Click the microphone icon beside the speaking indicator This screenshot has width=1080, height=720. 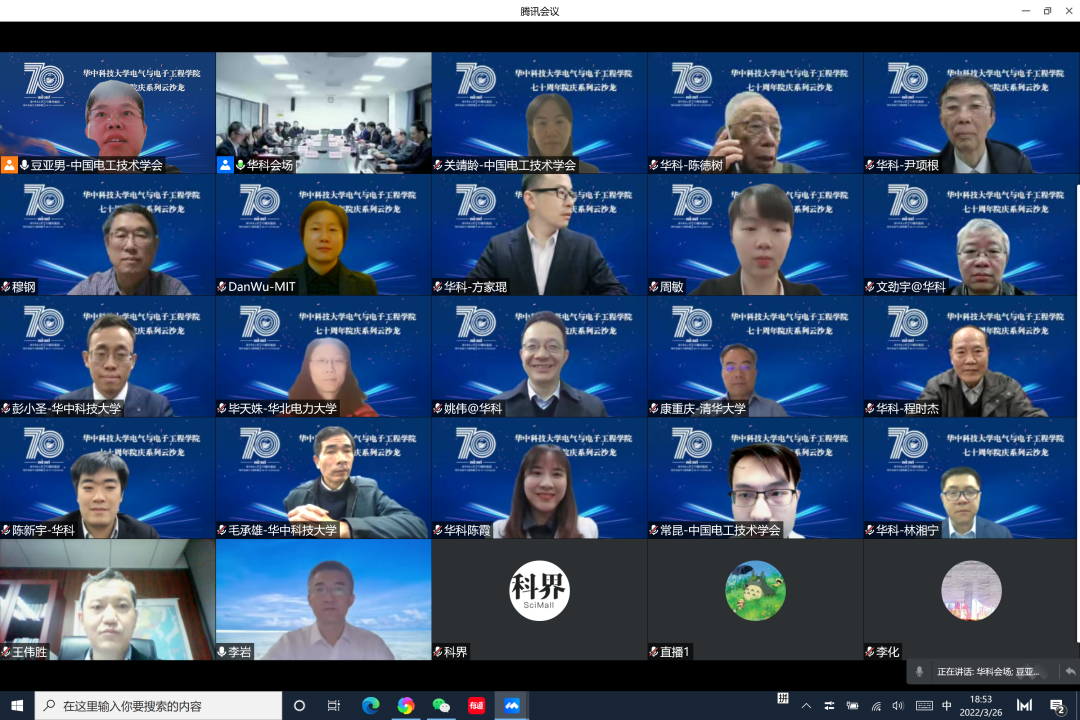[920, 672]
